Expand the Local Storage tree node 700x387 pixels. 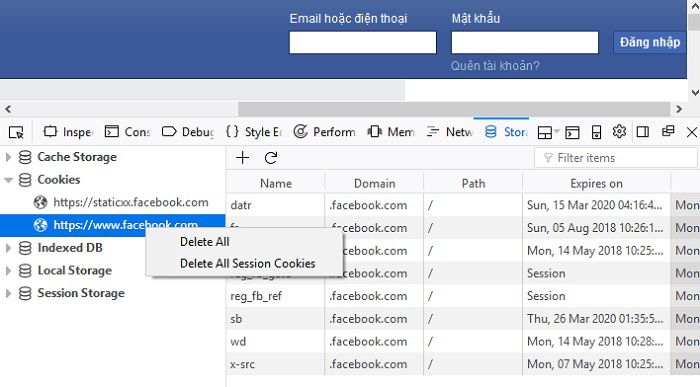tap(8, 270)
